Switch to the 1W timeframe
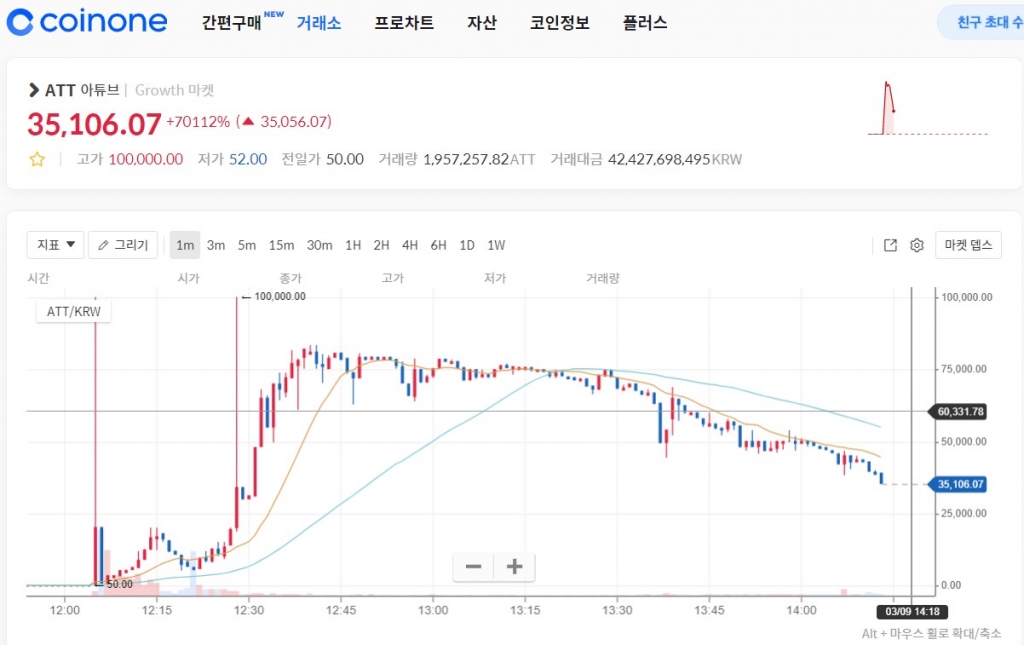The height and width of the screenshot is (645, 1024). click(x=495, y=244)
